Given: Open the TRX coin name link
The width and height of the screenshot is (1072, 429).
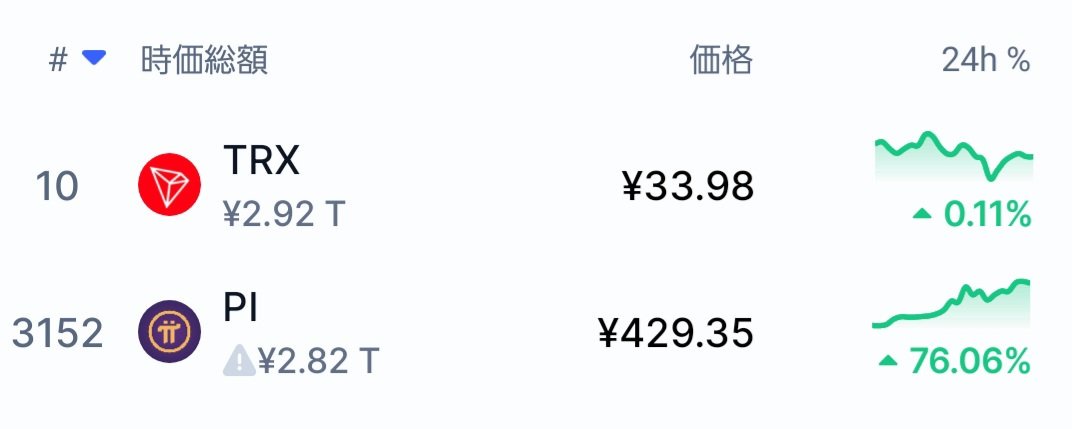Looking at the screenshot, I should pos(261,161).
